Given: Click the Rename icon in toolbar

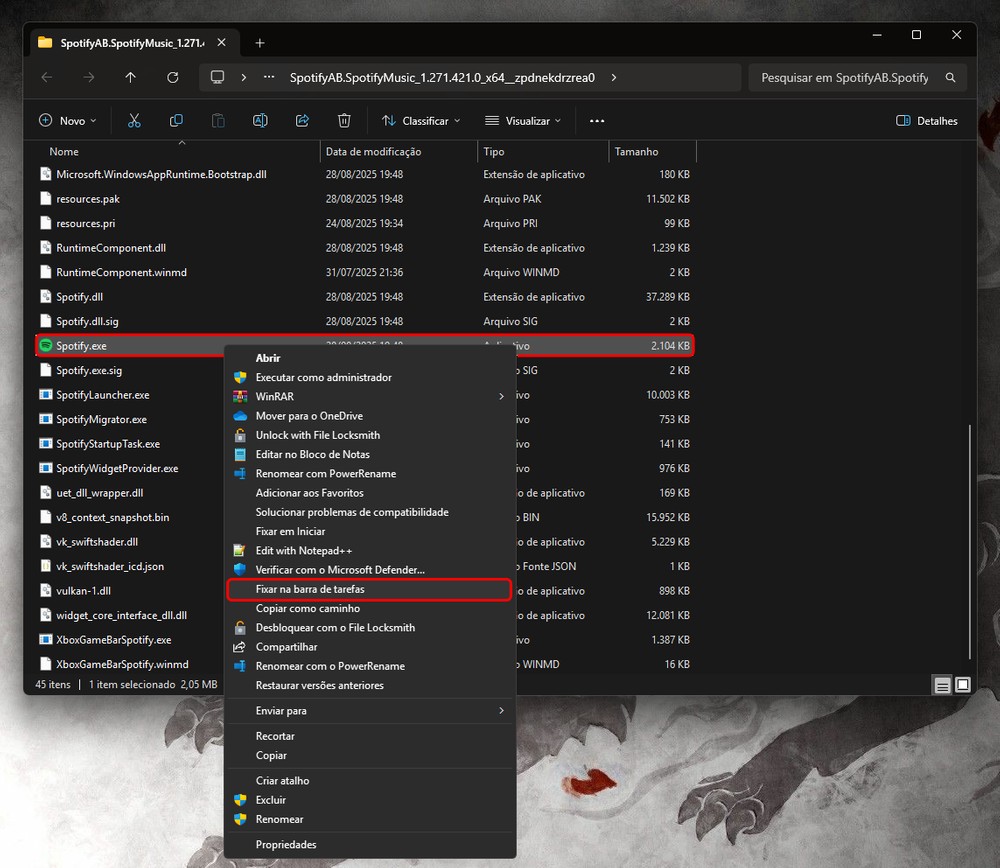Looking at the screenshot, I should pos(260,121).
